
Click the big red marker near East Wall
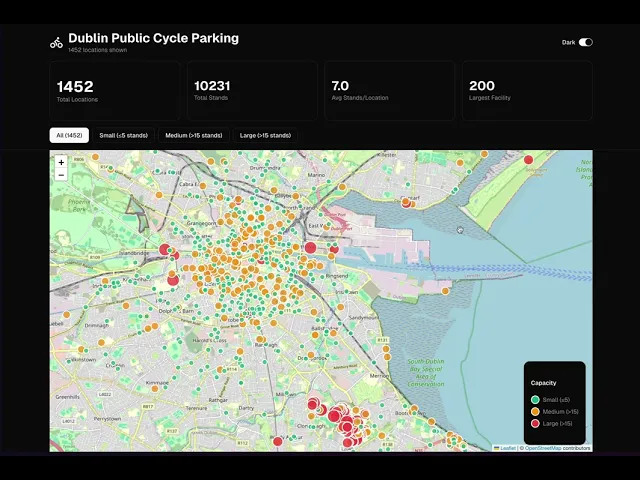[311, 247]
